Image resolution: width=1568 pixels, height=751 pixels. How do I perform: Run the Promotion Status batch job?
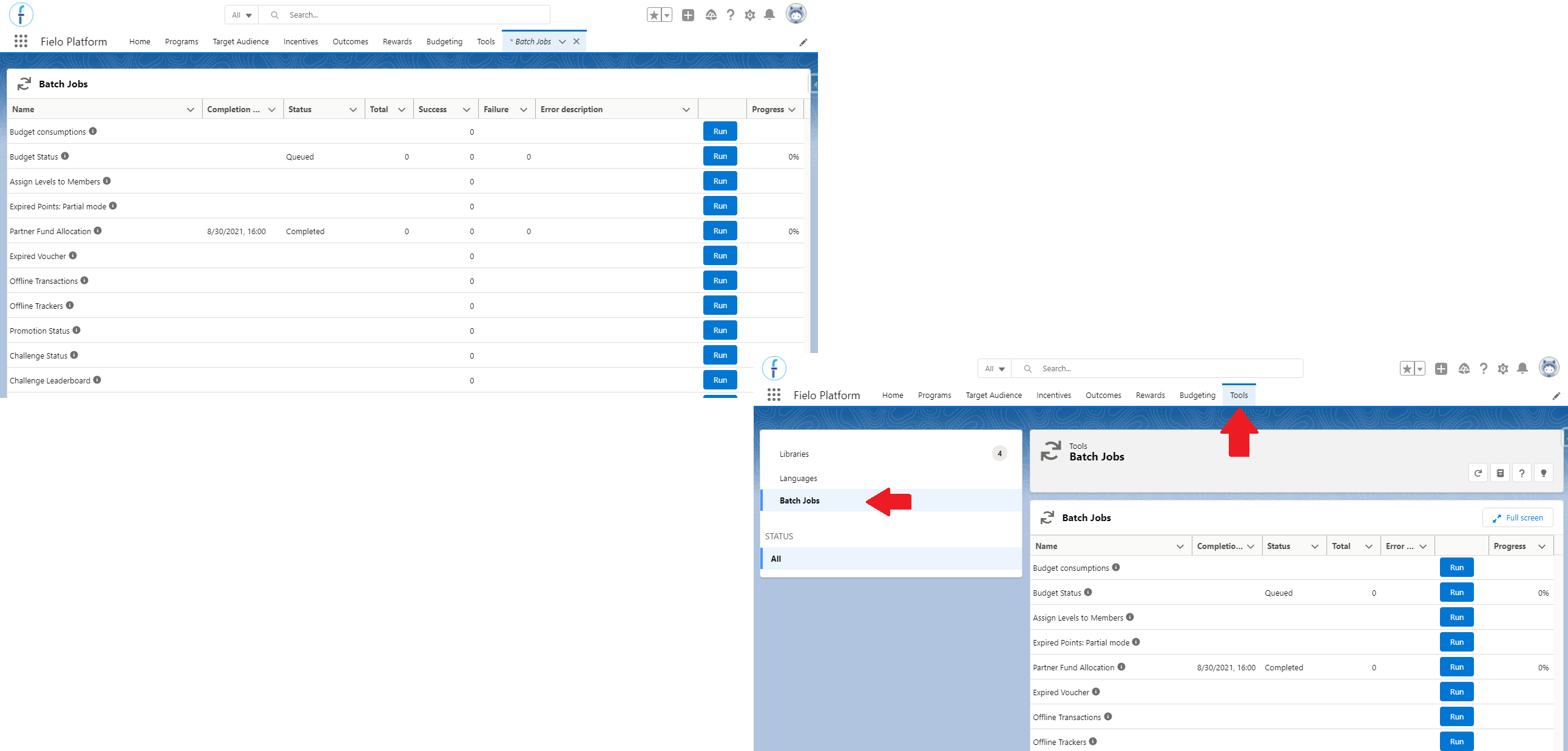click(720, 331)
